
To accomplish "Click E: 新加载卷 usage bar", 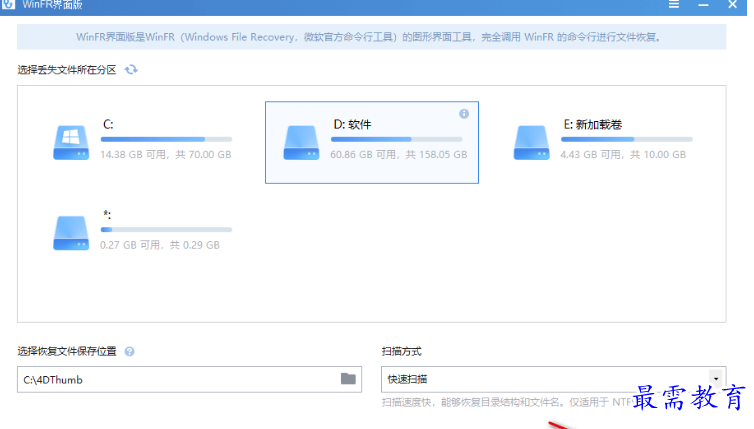I will 627,139.
